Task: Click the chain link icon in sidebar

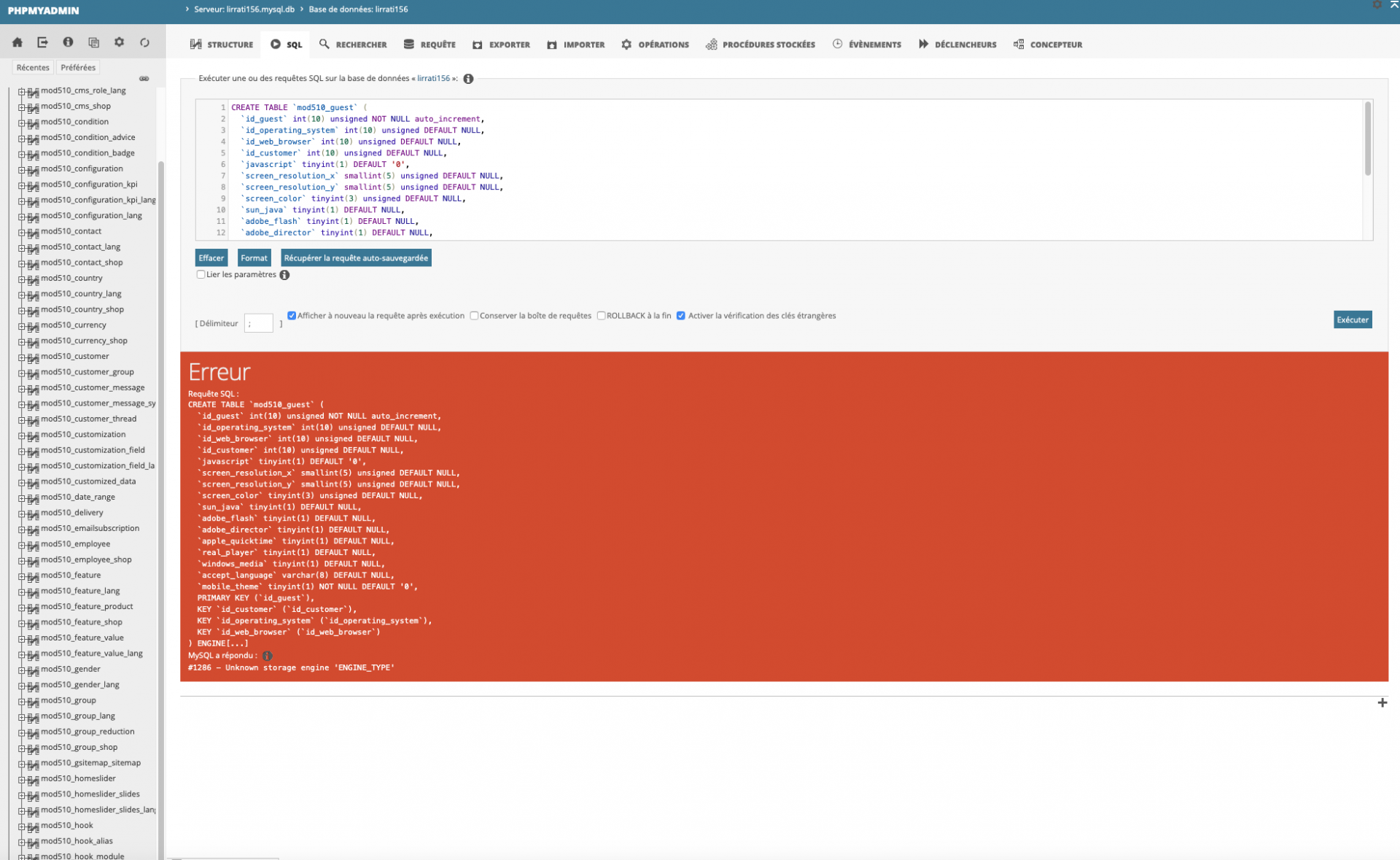Action: 144,79
